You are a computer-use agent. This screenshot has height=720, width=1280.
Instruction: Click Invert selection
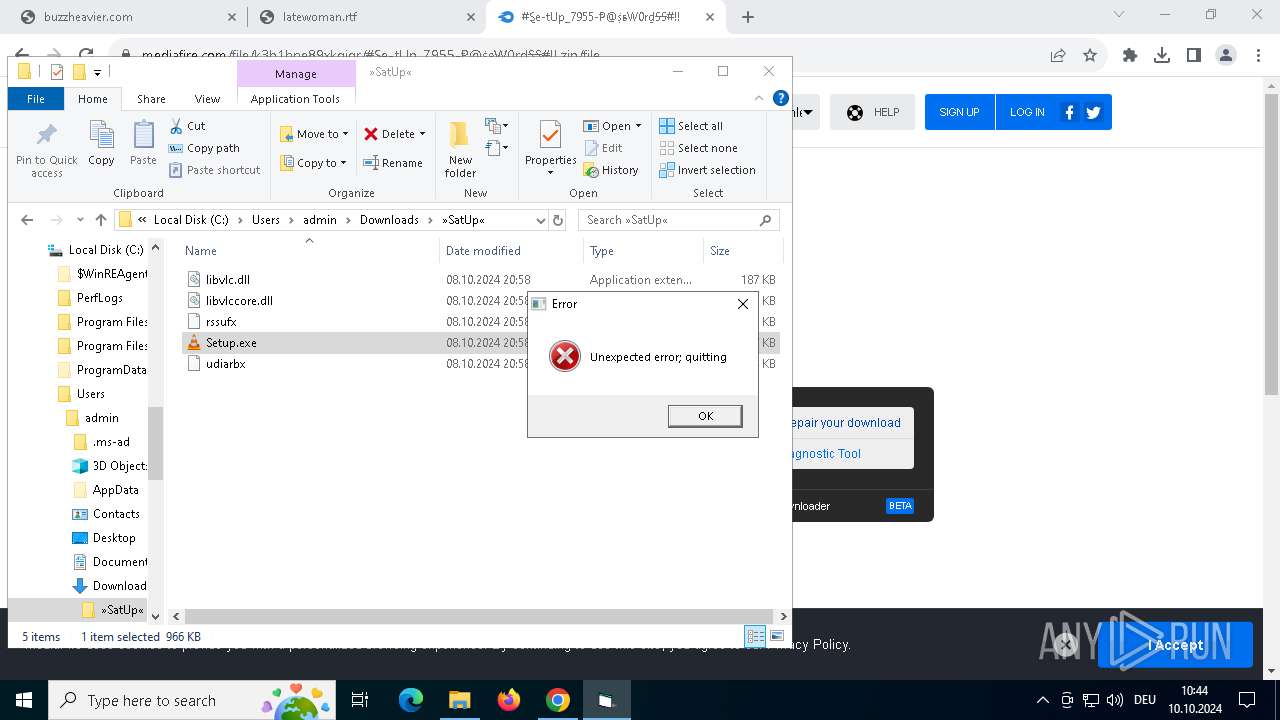[707, 170]
